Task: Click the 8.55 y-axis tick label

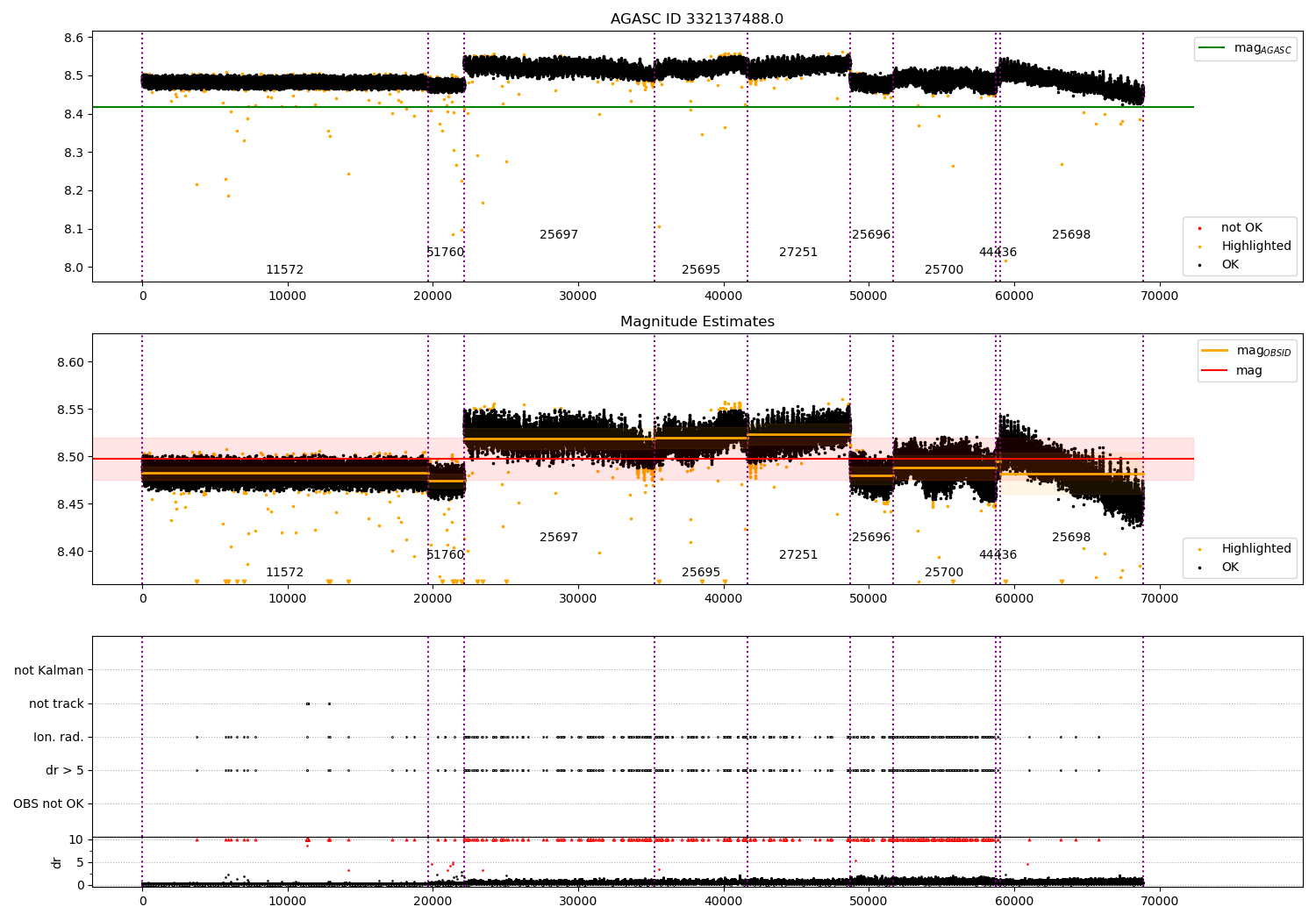Action: [x=70, y=410]
